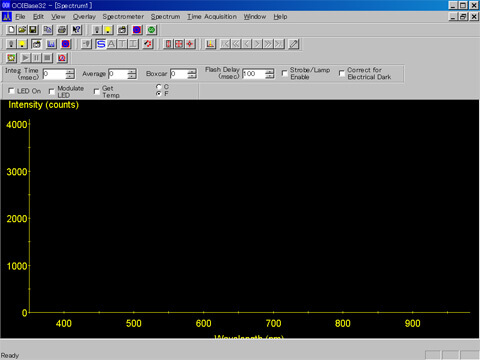The width and height of the screenshot is (480, 360).
Task: Open the Spectrometer menu
Action: [x=123, y=17]
